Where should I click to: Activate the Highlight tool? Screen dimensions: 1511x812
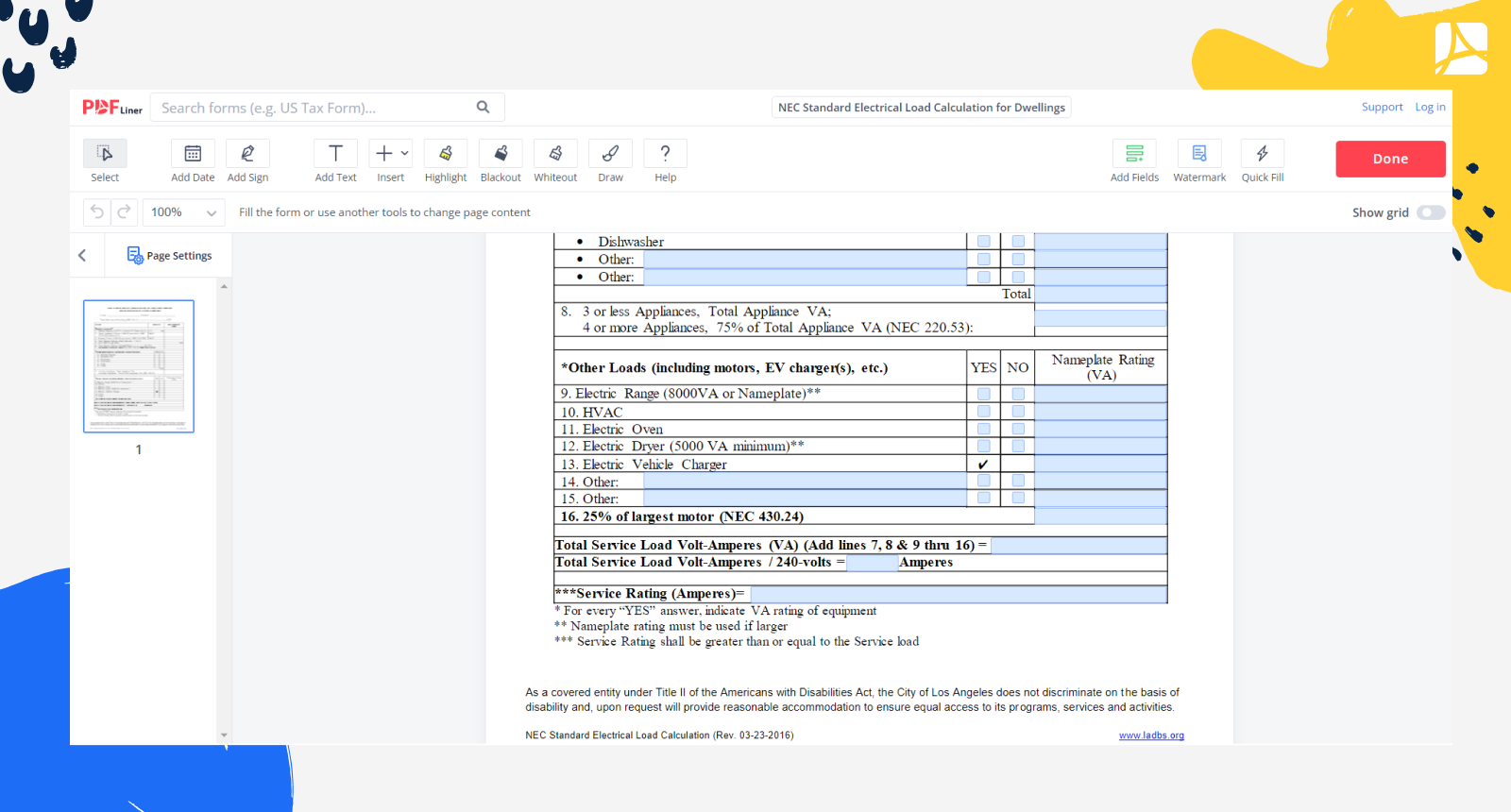tap(446, 154)
